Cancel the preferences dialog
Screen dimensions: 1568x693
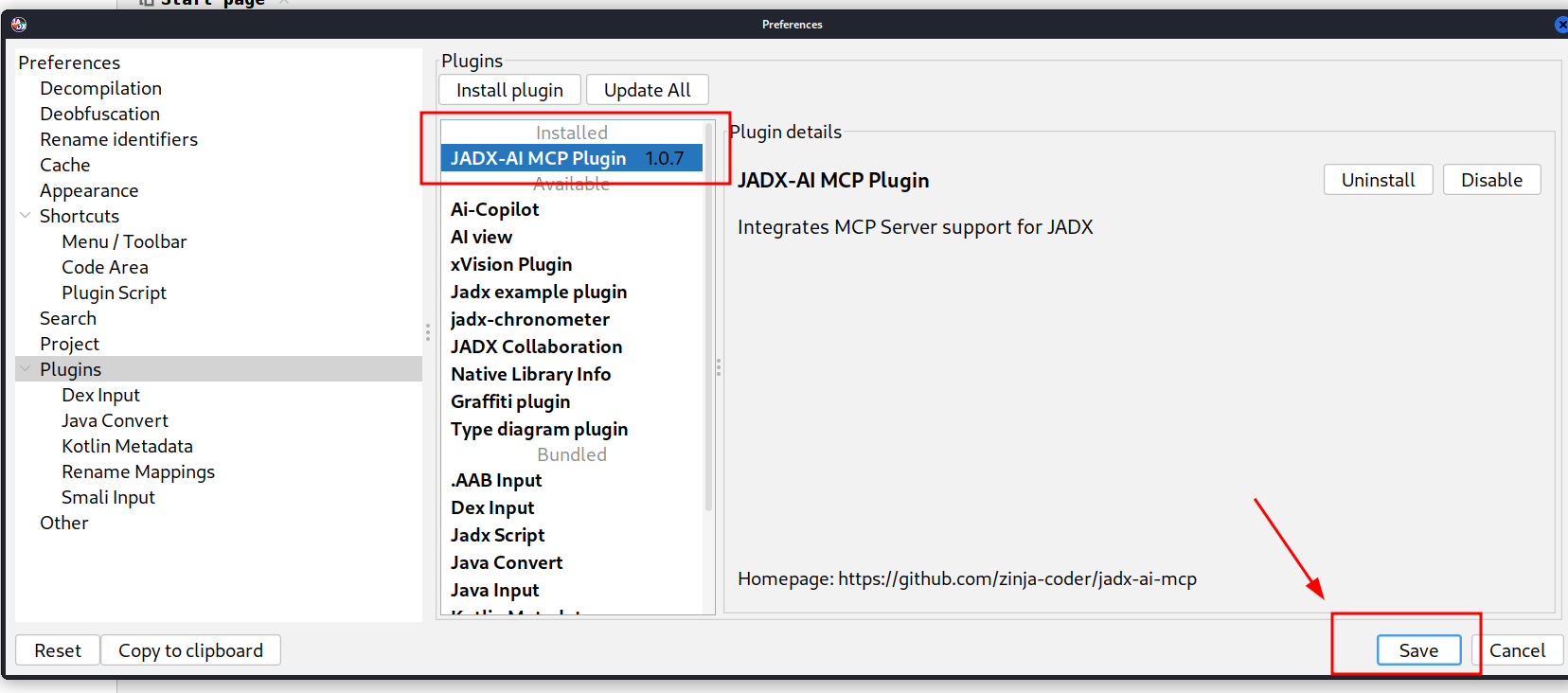[1517, 650]
